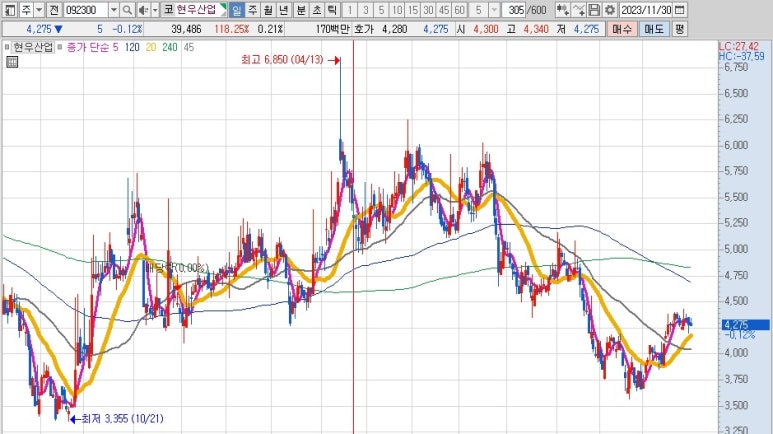Click the current price 4,275 in quote bar
This screenshot has height=434, width=773.
tap(39, 29)
